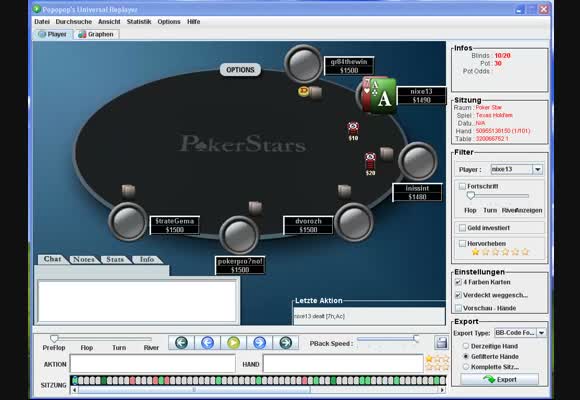Image resolution: width=580 pixels, height=400 pixels.
Task: Select Derzeitige Hand radio button
Action: pos(466,346)
